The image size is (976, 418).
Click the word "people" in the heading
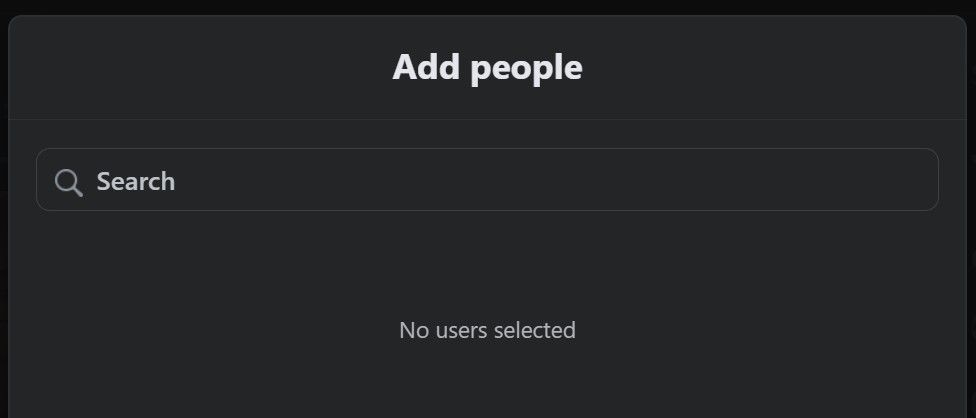coord(526,68)
